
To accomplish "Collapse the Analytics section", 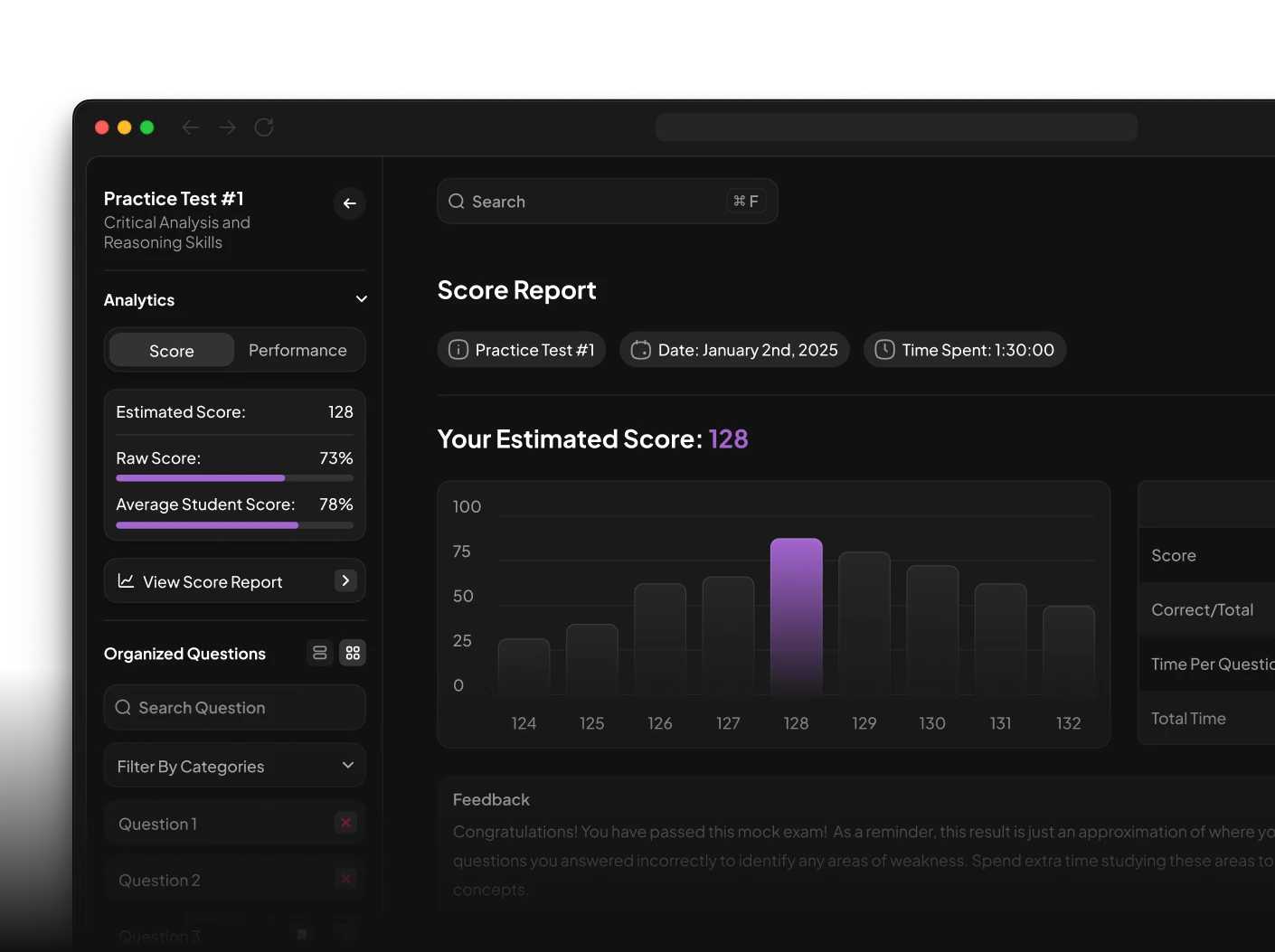I will tap(361, 298).
